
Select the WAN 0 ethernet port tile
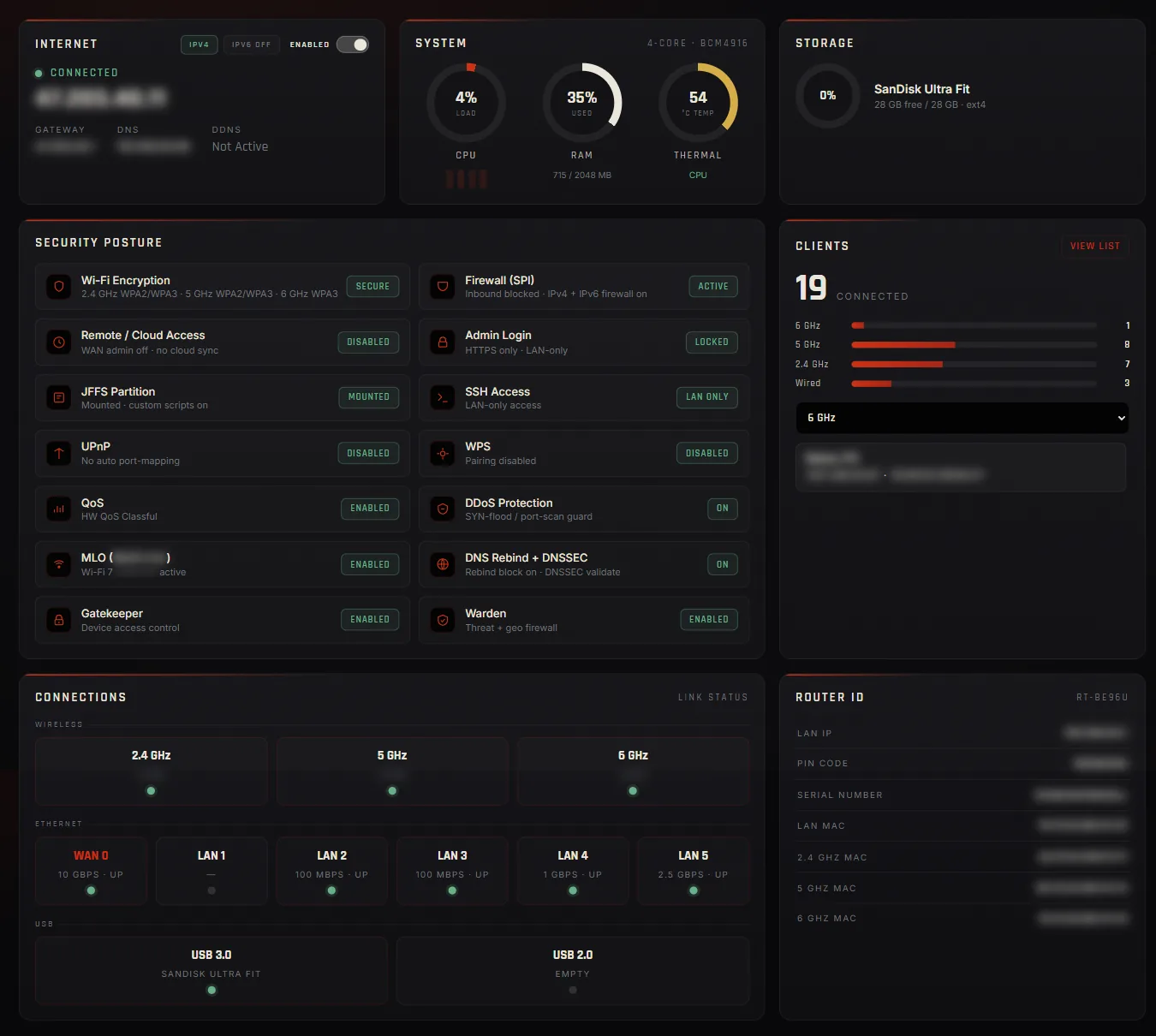click(91, 872)
